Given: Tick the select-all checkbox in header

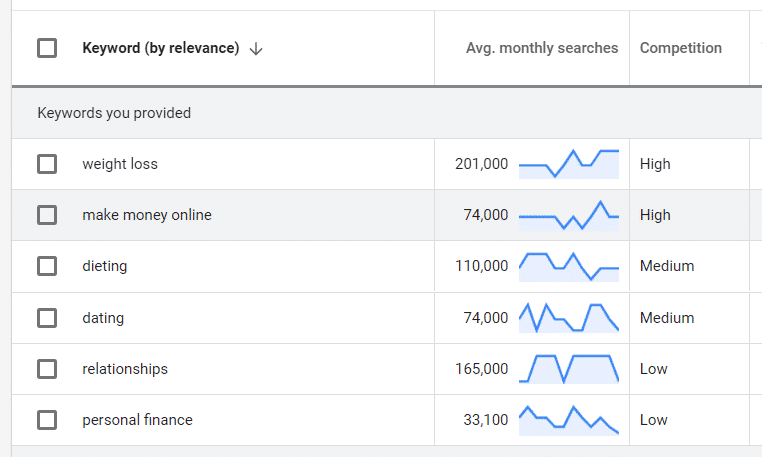Looking at the screenshot, I should click(x=47, y=48).
